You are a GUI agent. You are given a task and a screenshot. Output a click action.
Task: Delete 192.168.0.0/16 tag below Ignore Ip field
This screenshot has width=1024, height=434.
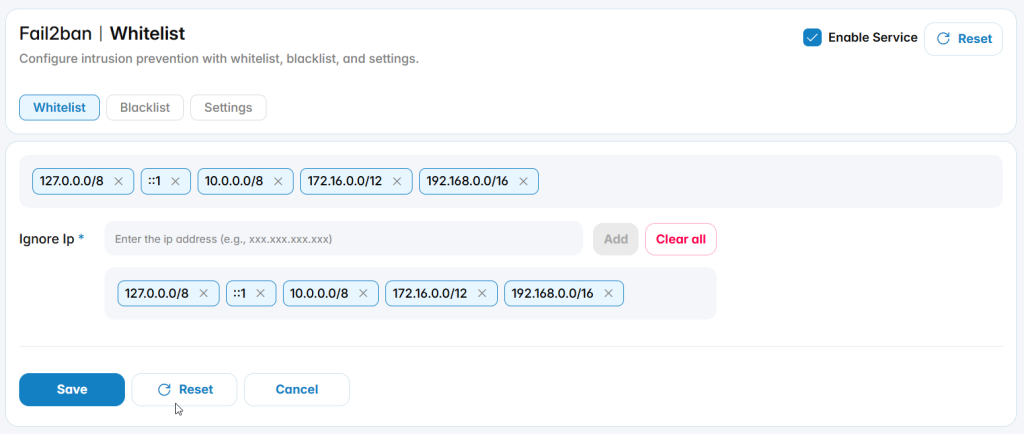[608, 294]
